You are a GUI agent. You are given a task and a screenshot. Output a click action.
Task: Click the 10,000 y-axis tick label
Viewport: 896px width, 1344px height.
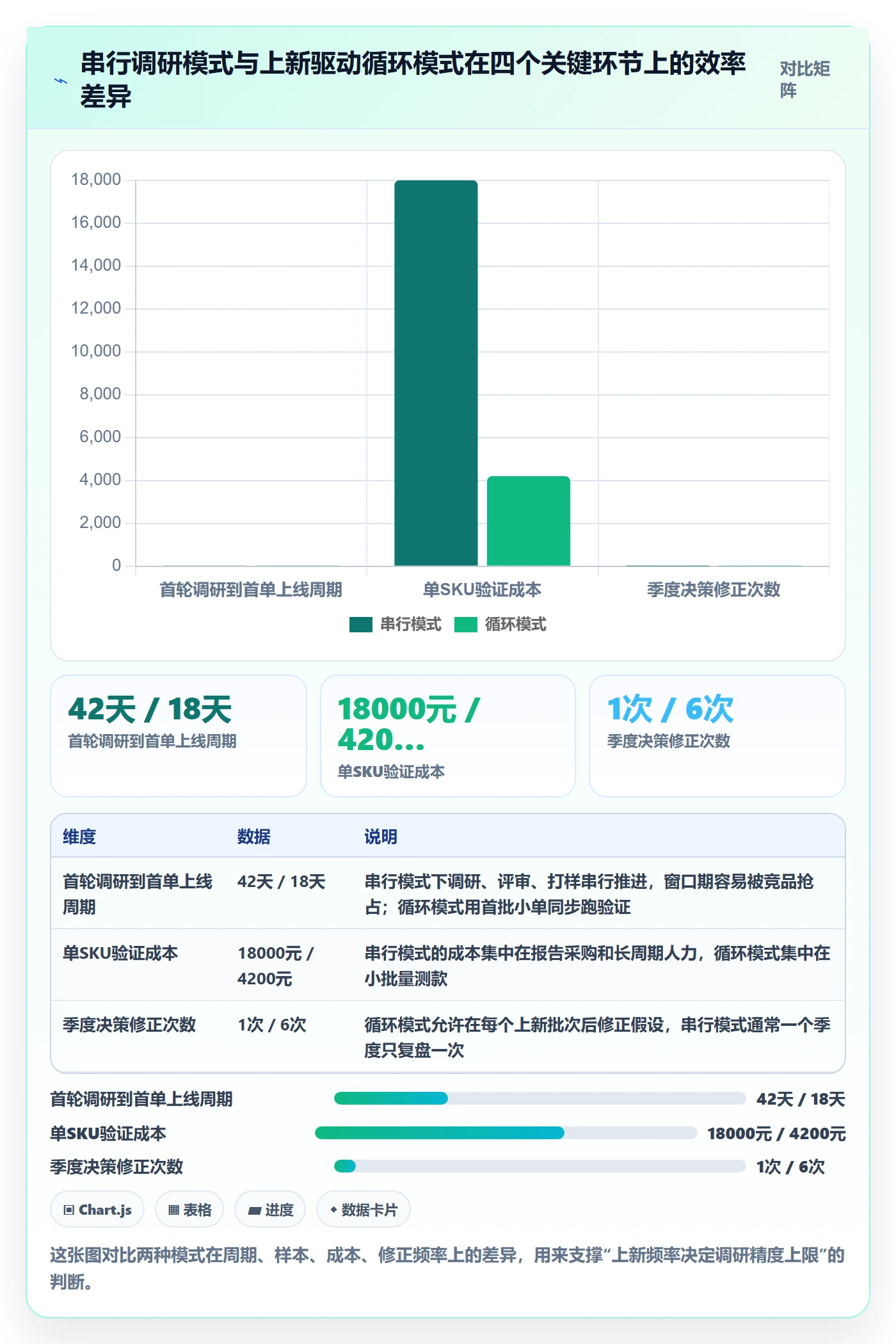pos(96,351)
